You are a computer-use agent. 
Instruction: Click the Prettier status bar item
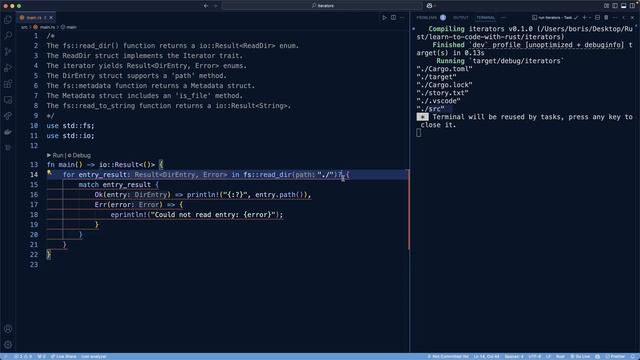click(616, 357)
